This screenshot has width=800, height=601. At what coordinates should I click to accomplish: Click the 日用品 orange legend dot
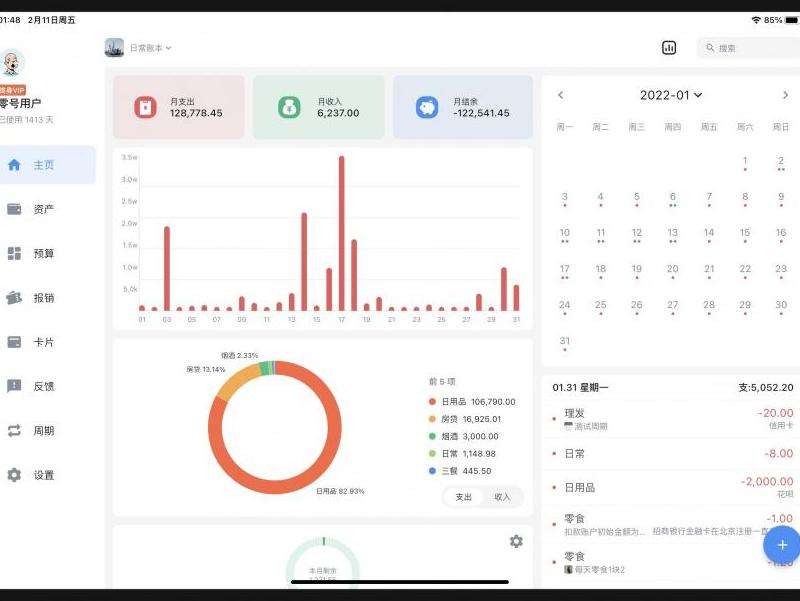(432, 402)
